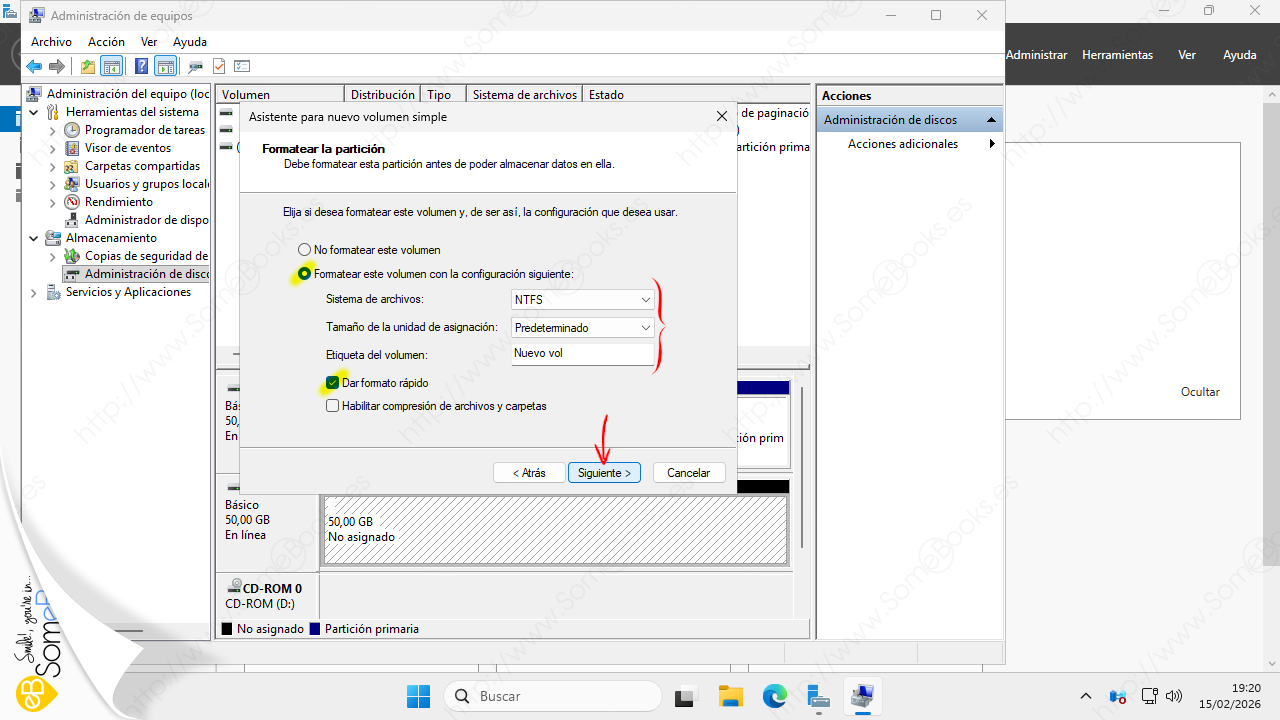Open Microsoft Edge from the taskbar
This screenshot has width=1280, height=720.
(x=775, y=696)
